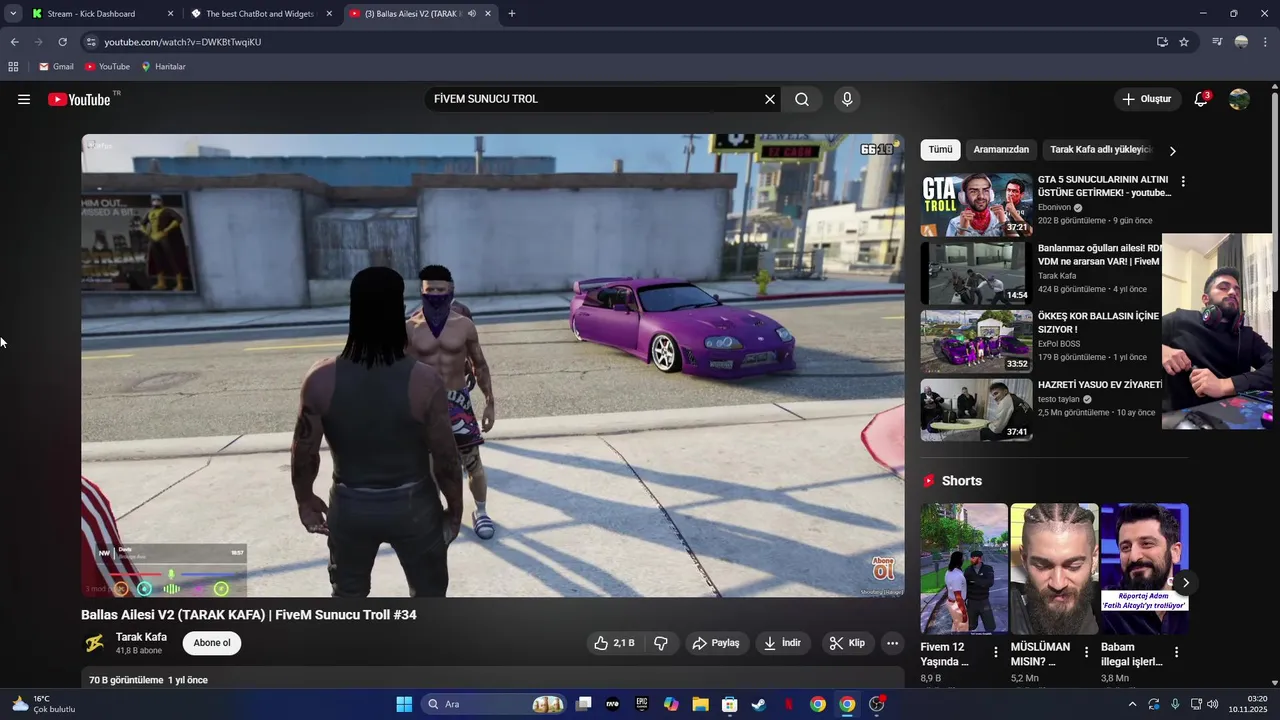Open Tarak Kafa channel avatar

click(x=94, y=643)
